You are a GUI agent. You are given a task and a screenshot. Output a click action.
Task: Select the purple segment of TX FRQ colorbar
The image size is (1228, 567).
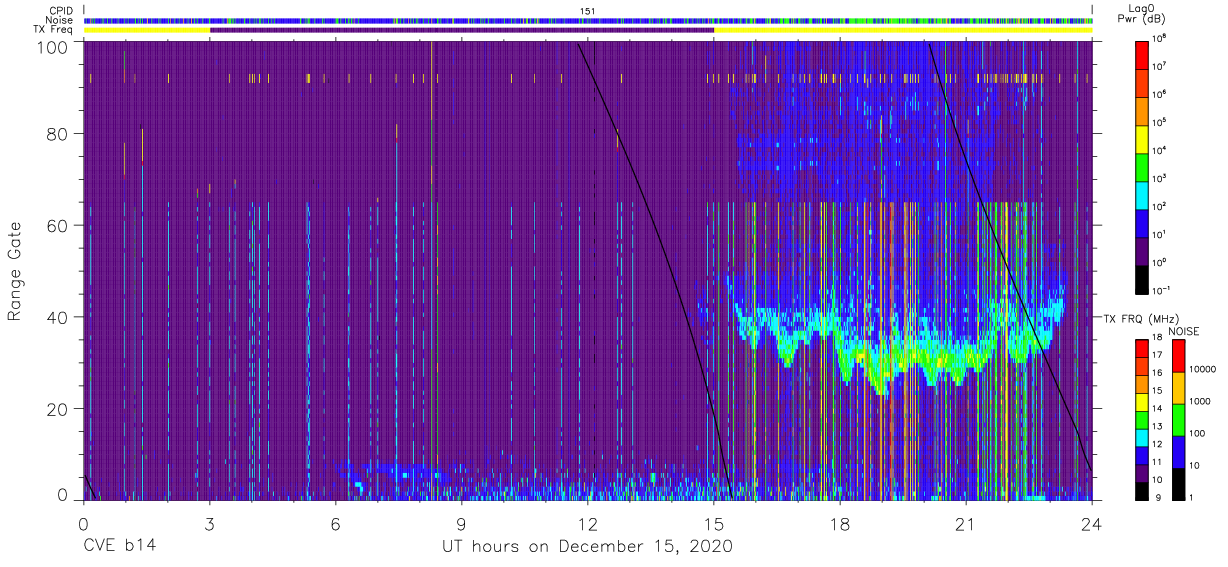(1143, 473)
